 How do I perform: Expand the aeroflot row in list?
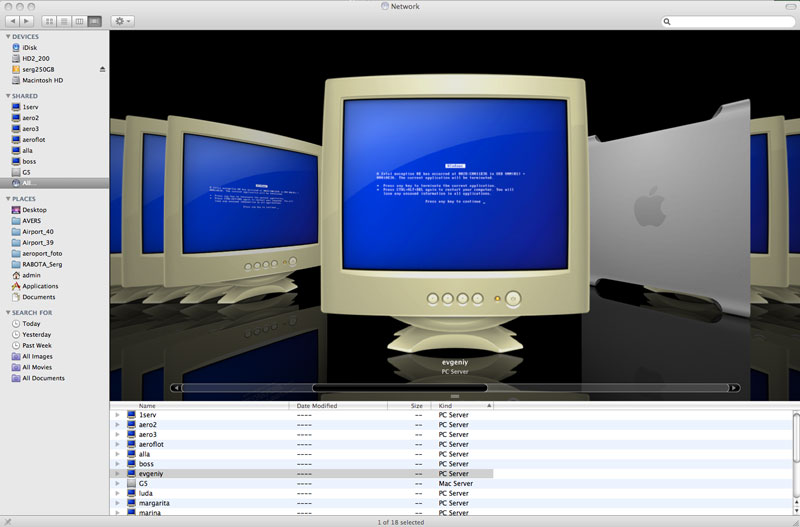117,444
